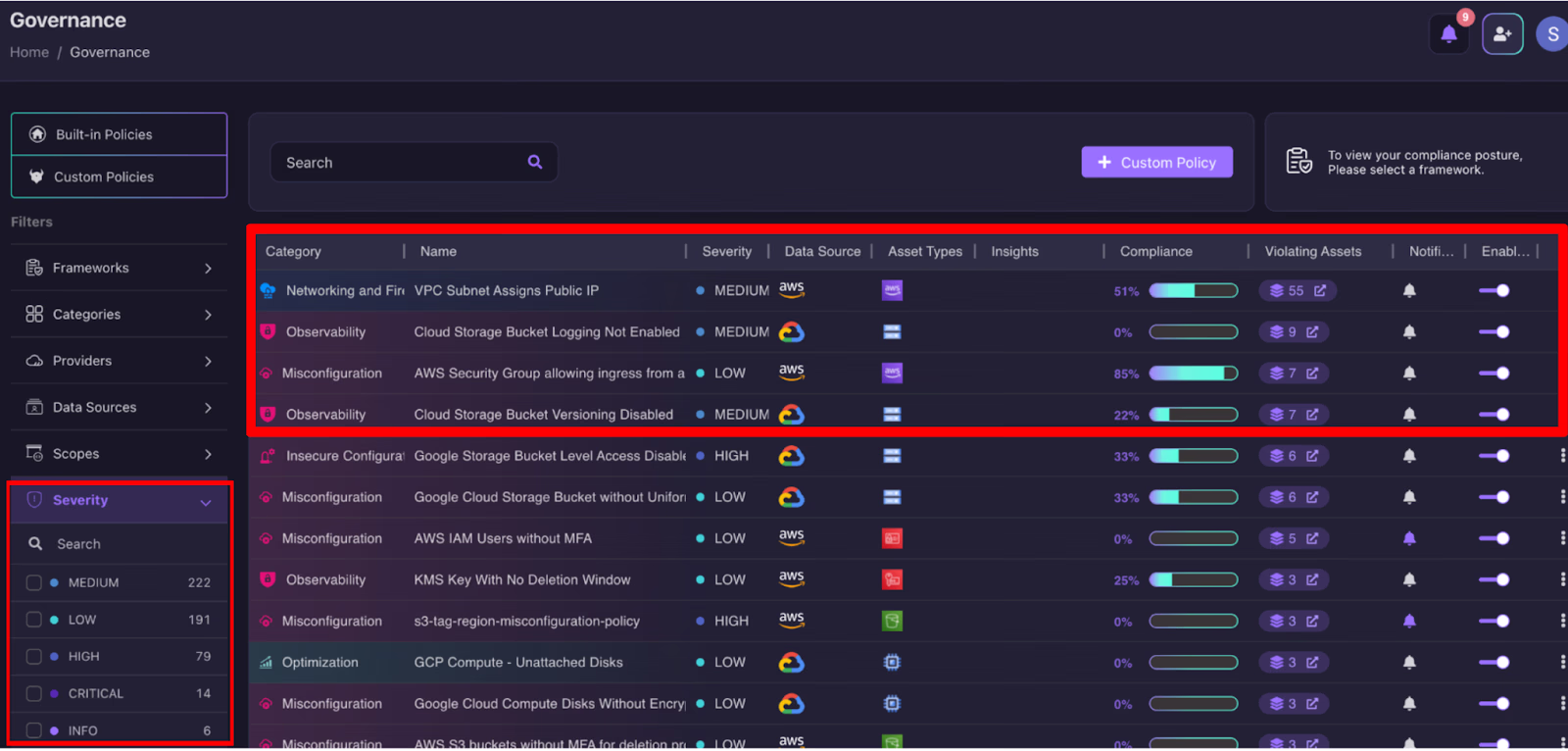The height and width of the screenshot is (751, 1568).
Task: Open row menu for AWS IAM Users without MFA
Action: 1562,538
